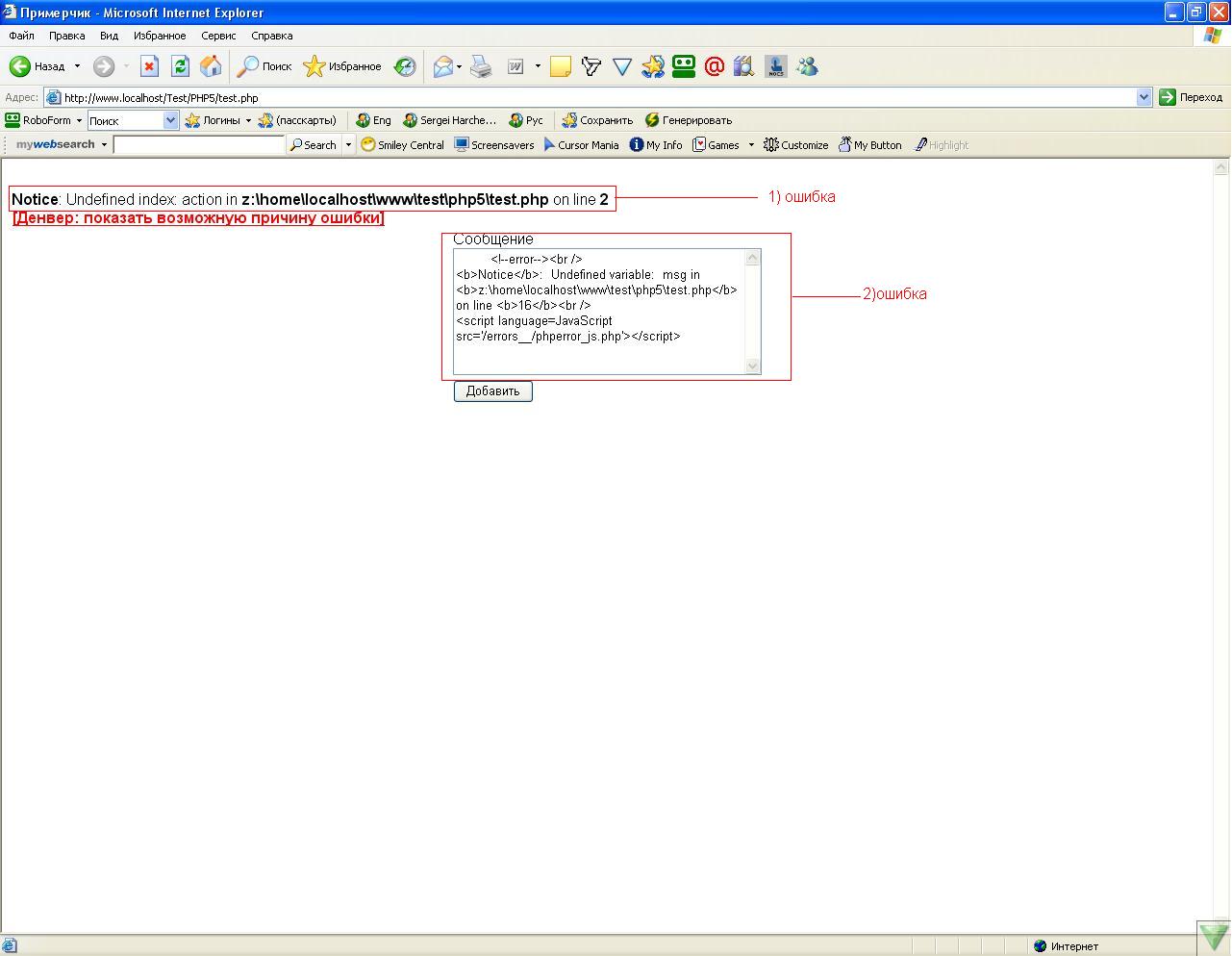This screenshot has width=1232, height=956.
Task: Click Генерировать in the RoboForm toolbar
Action: [689, 120]
